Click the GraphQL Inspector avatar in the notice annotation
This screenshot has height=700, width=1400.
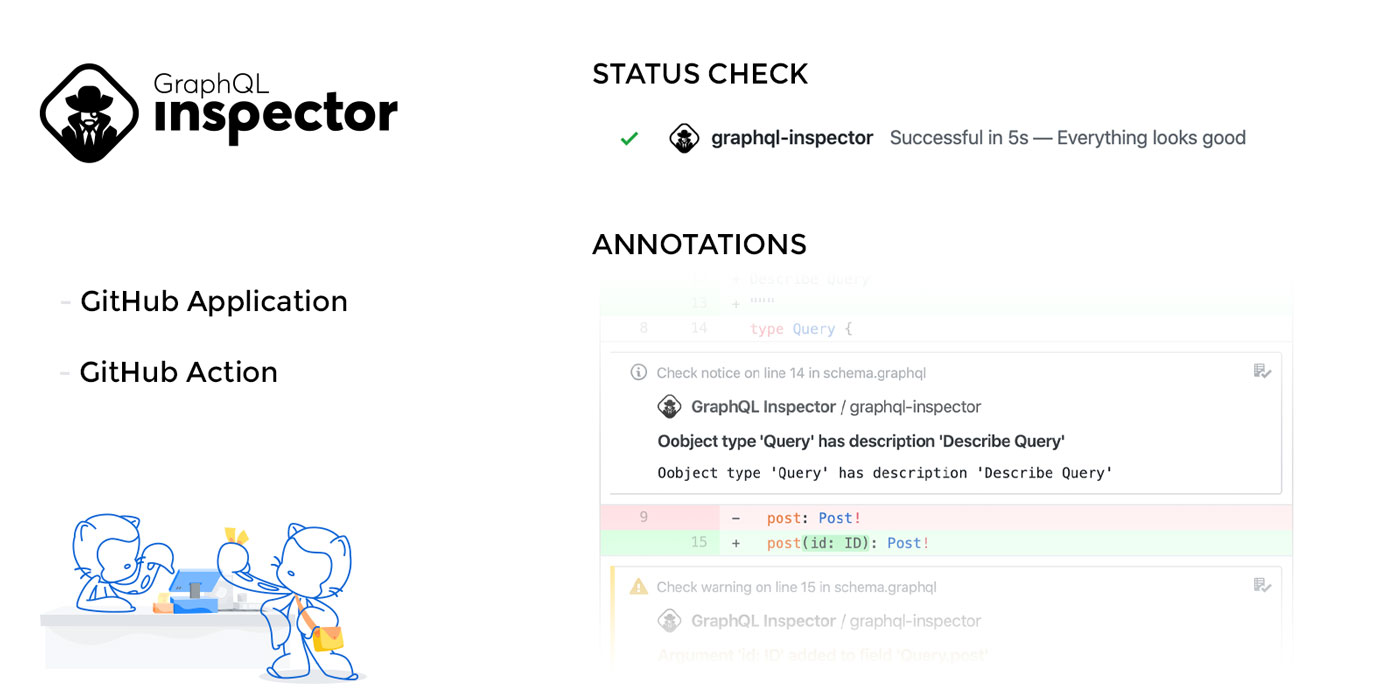coord(670,406)
